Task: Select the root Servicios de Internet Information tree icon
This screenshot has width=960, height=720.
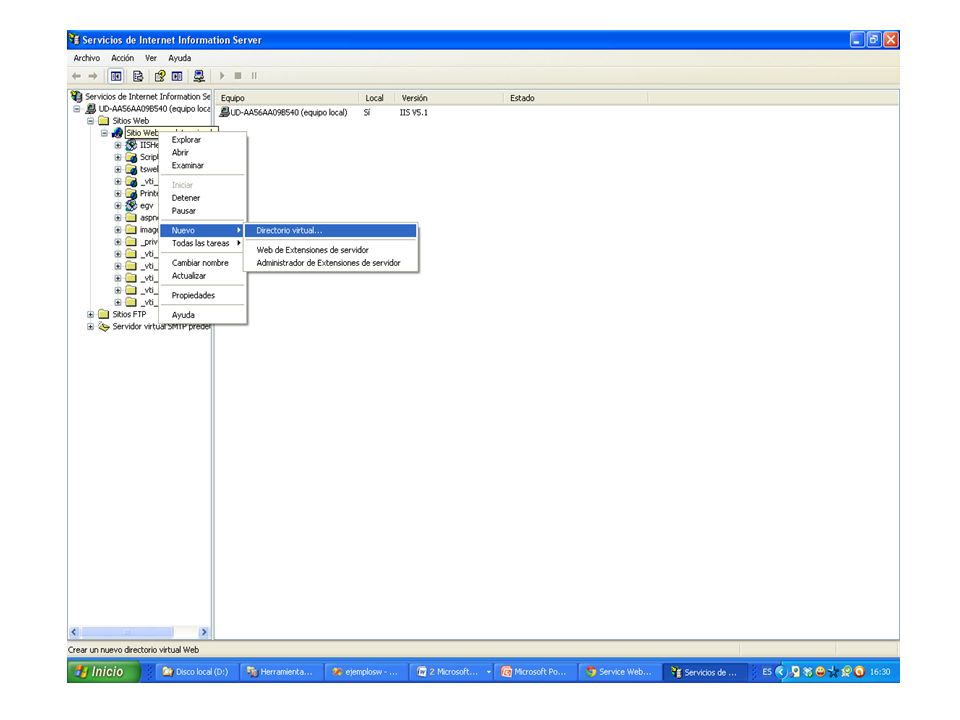Action: pyautogui.click(x=77, y=96)
